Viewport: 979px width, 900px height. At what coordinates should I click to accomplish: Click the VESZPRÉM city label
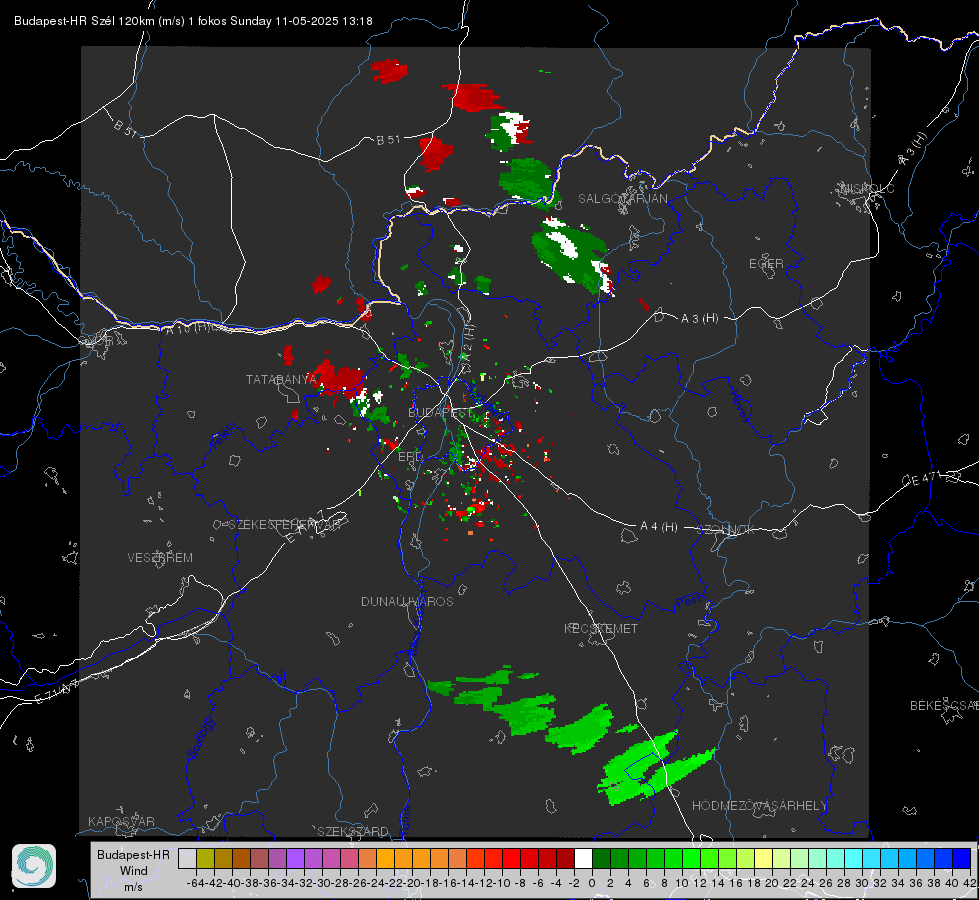pyautogui.click(x=160, y=558)
